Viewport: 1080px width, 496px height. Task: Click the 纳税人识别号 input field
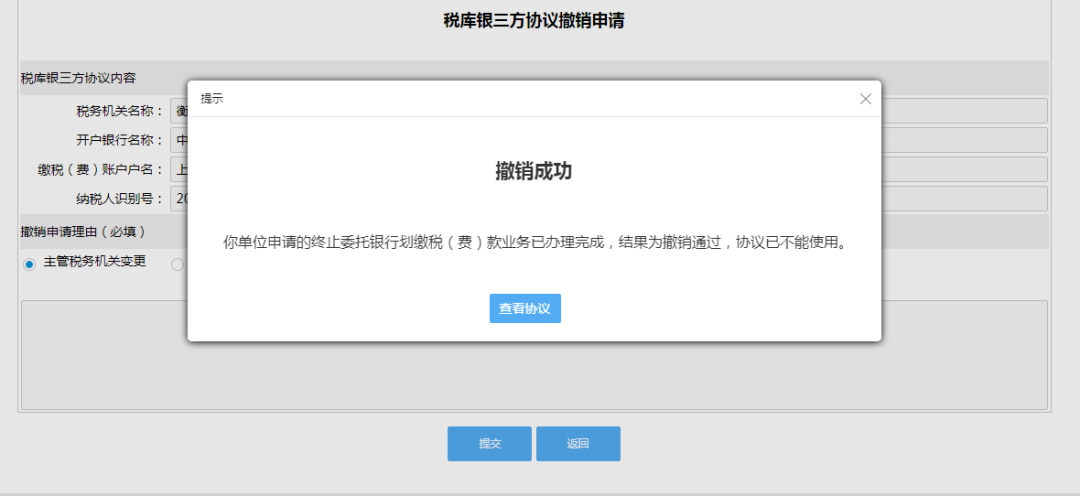tap(609, 199)
